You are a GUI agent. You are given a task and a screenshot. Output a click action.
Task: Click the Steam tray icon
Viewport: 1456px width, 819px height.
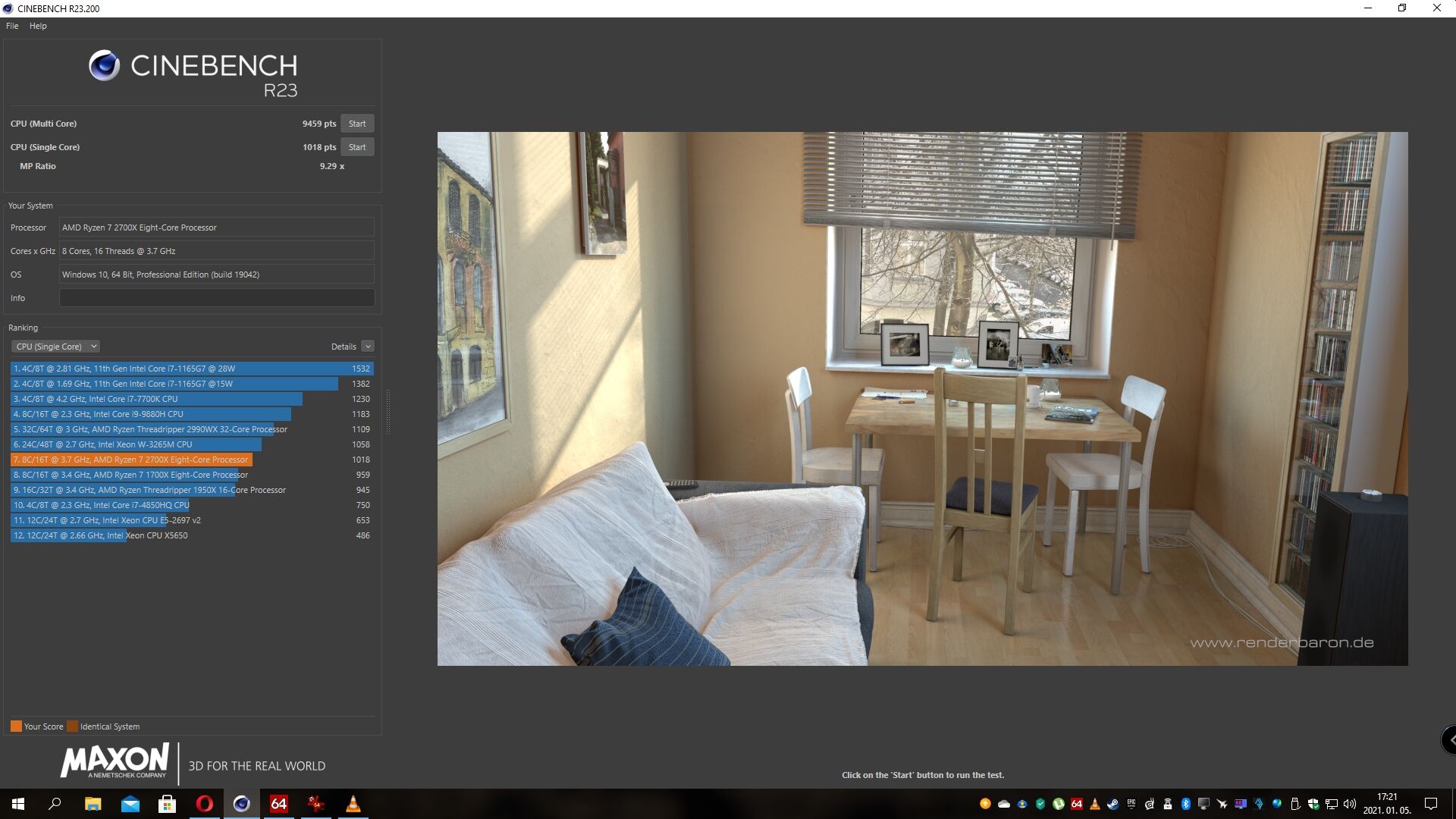coord(1112,804)
